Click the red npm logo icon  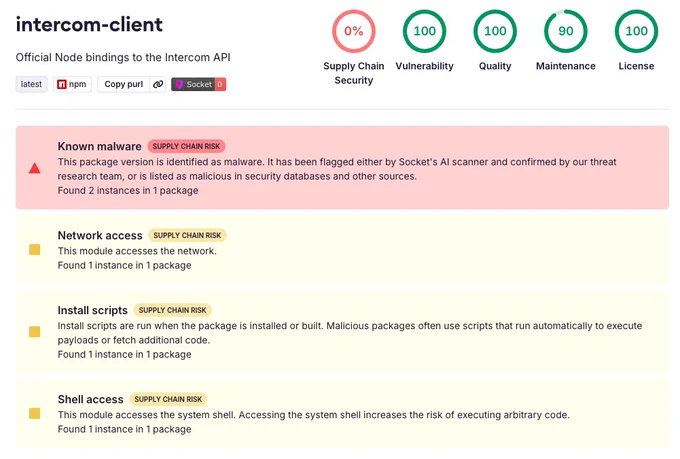coord(62,84)
